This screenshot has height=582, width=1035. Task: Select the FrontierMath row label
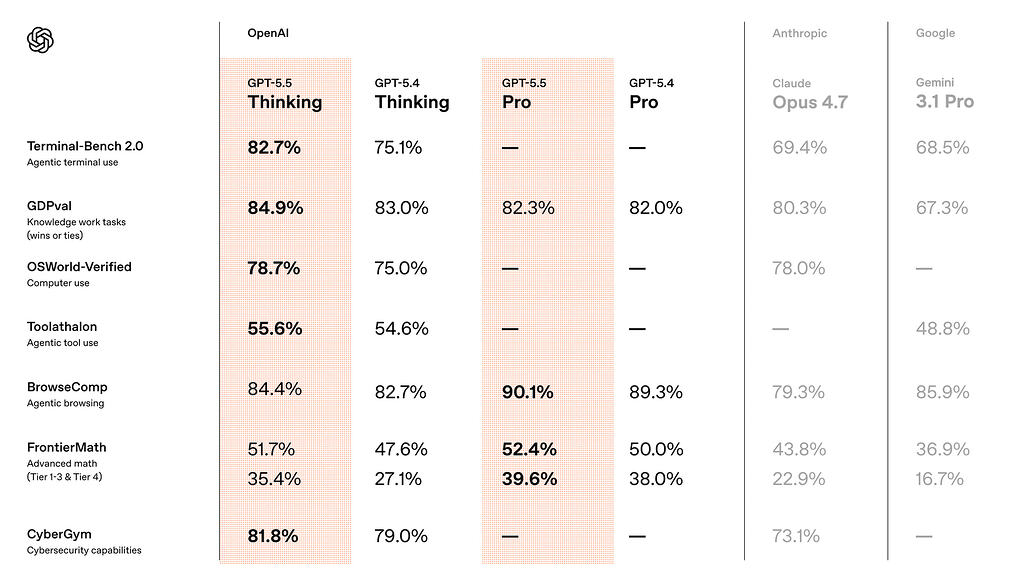(67, 461)
